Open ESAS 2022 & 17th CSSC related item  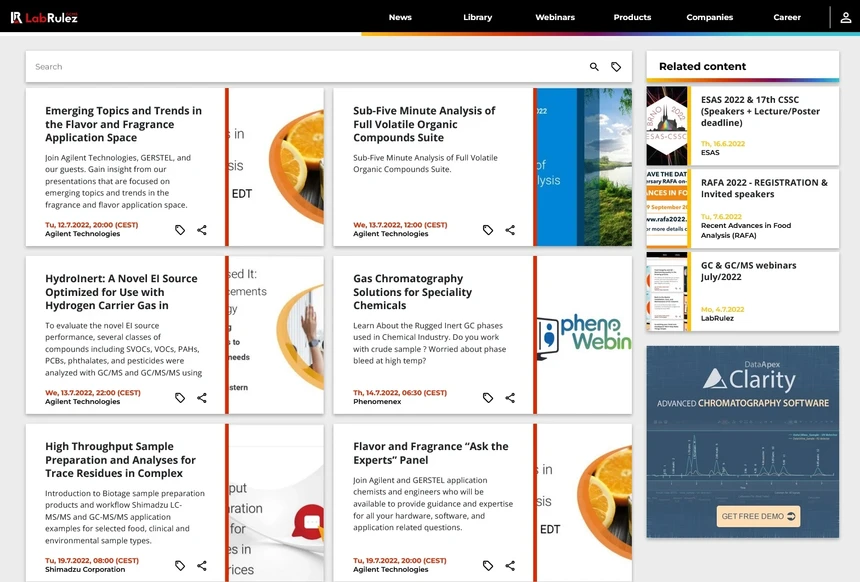pos(760,111)
